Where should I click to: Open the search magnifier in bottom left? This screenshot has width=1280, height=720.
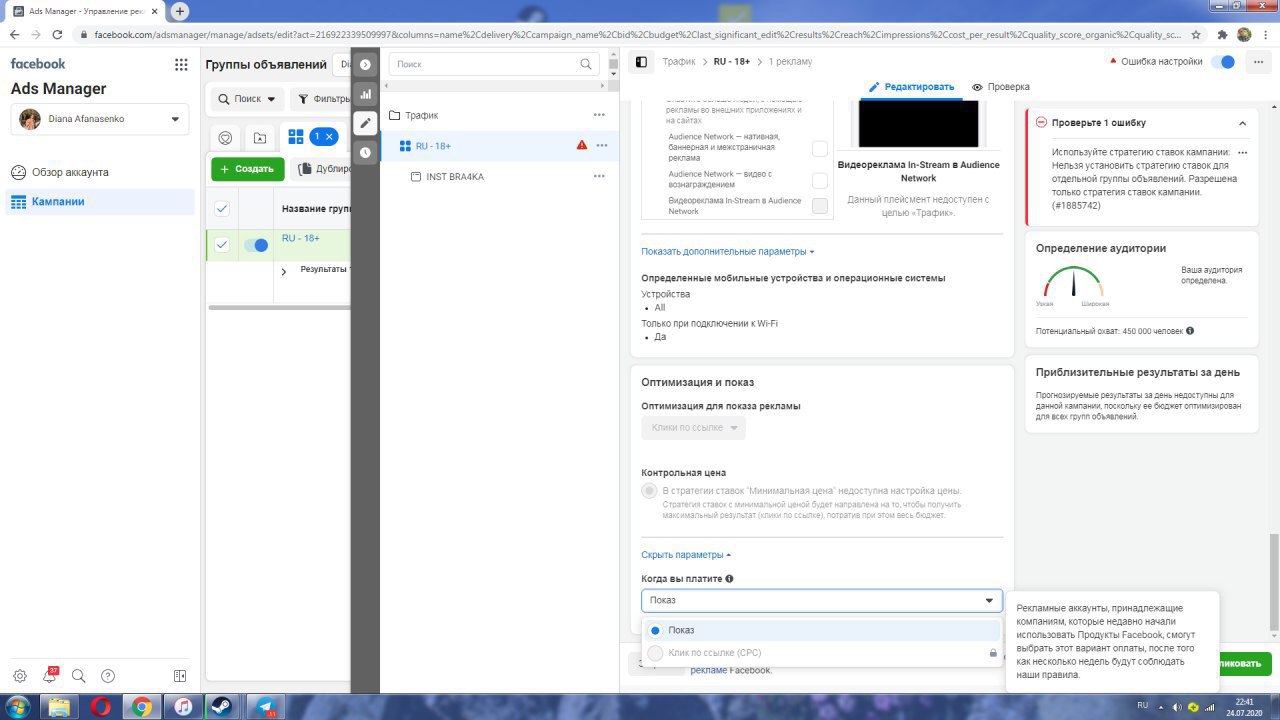(79, 676)
